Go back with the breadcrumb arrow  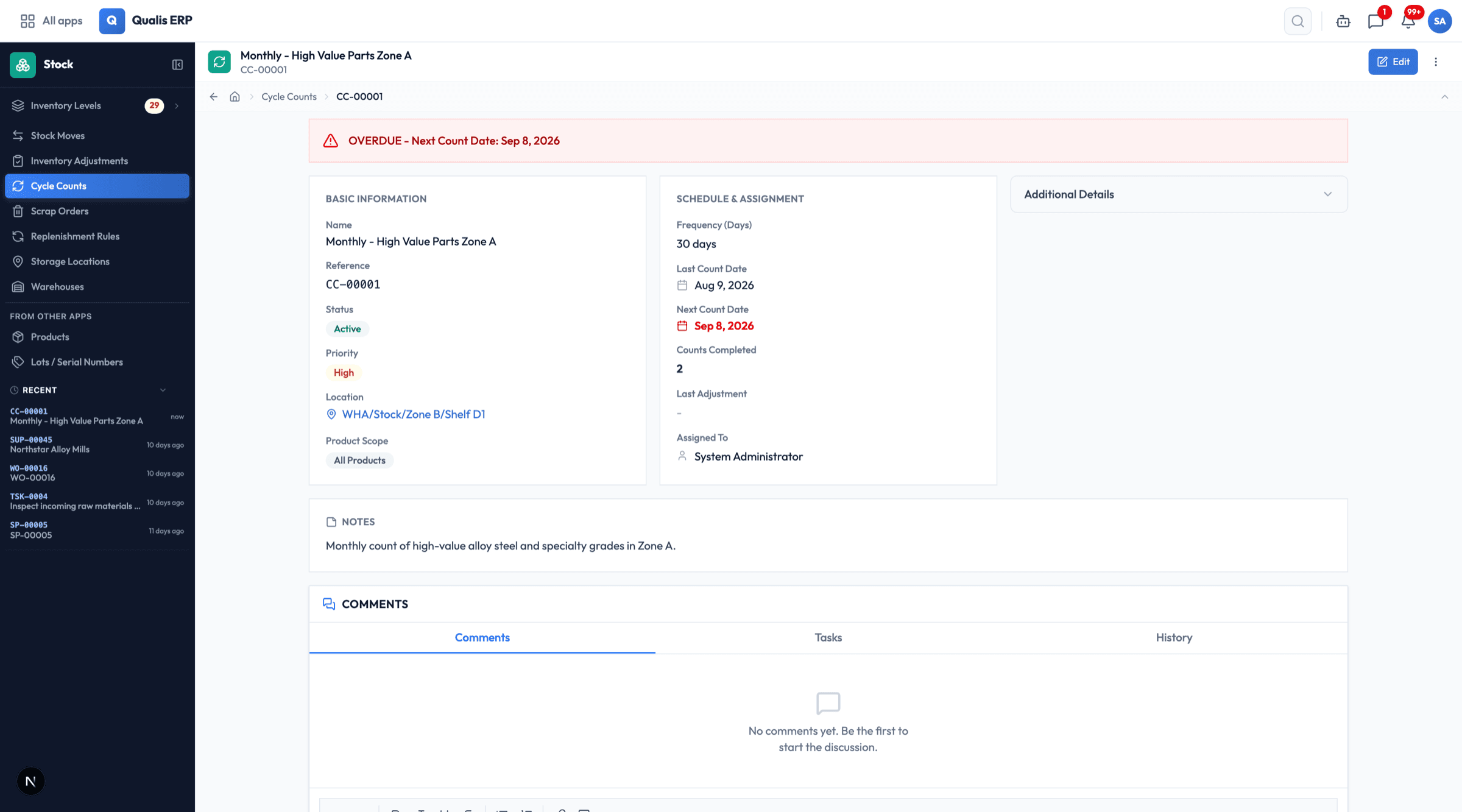[214, 97]
